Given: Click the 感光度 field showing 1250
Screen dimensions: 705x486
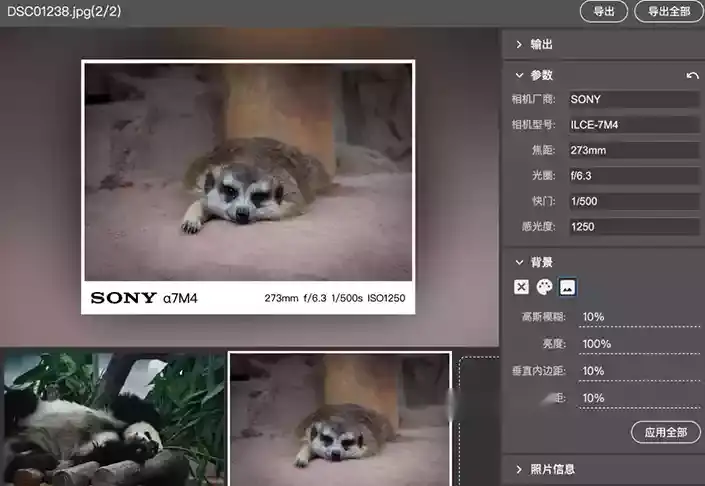Looking at the screenshot, I should tap(633, 227).
